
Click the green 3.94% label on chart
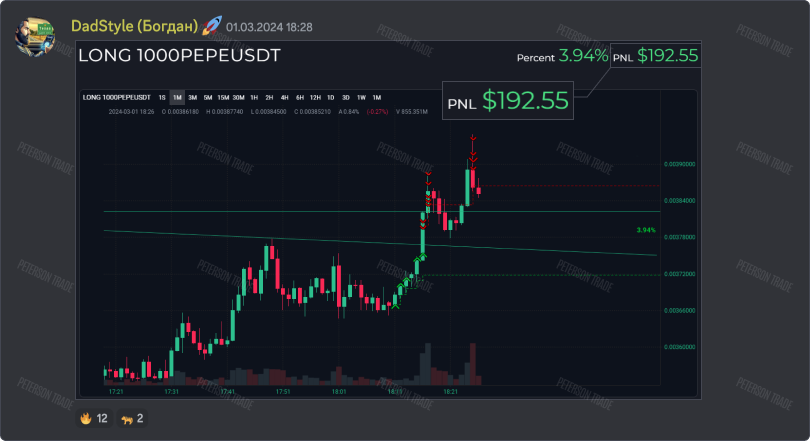pos(645,230)
